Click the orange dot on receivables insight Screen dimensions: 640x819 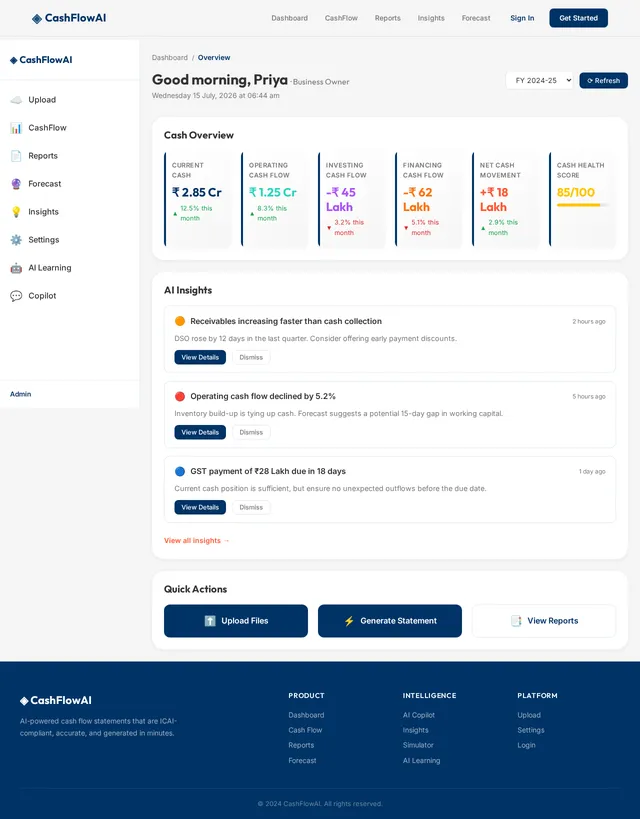point(180,321)
